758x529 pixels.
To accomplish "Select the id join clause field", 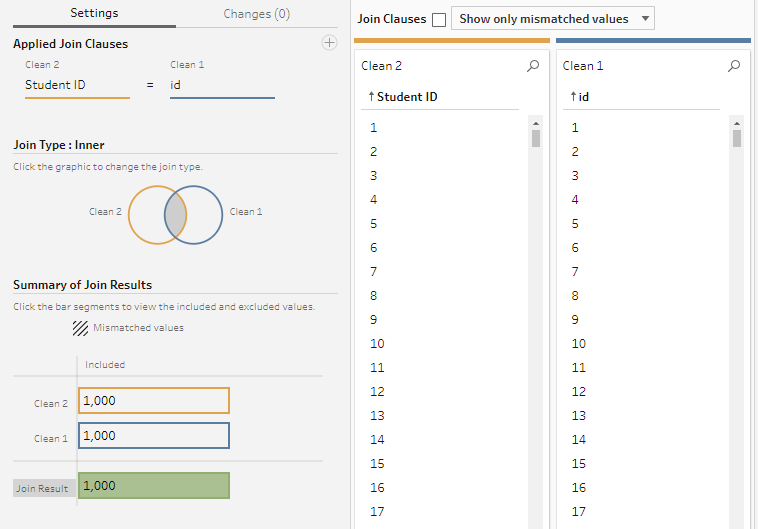I will [x=221, y=86].
